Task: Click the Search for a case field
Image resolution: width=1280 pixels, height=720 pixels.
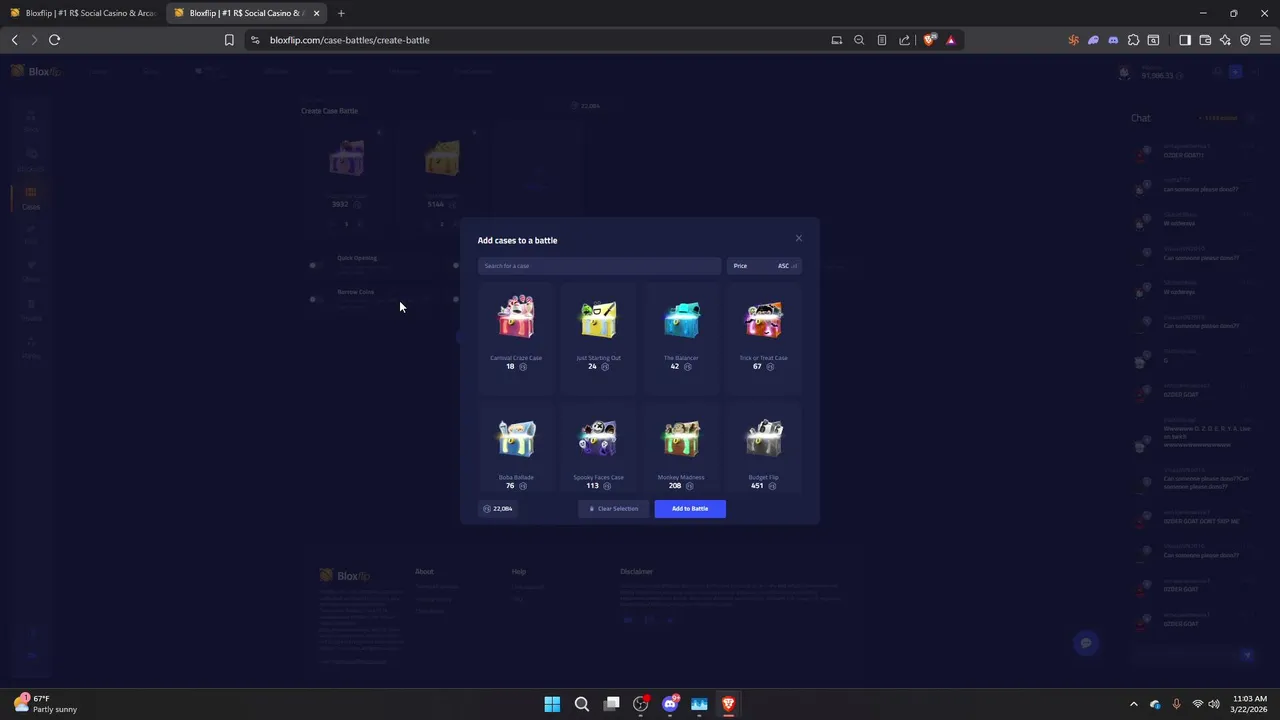Action: (599, 266)
